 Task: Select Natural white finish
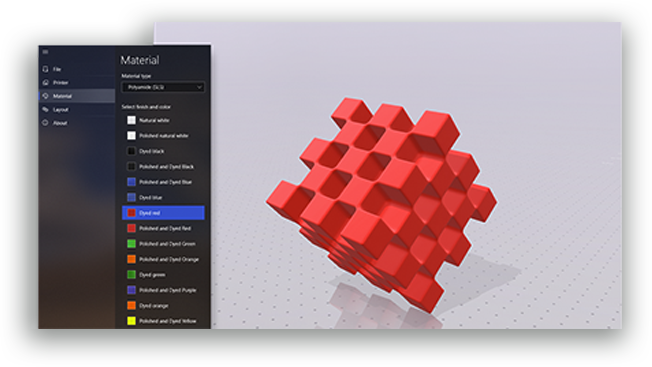[163, 120]
